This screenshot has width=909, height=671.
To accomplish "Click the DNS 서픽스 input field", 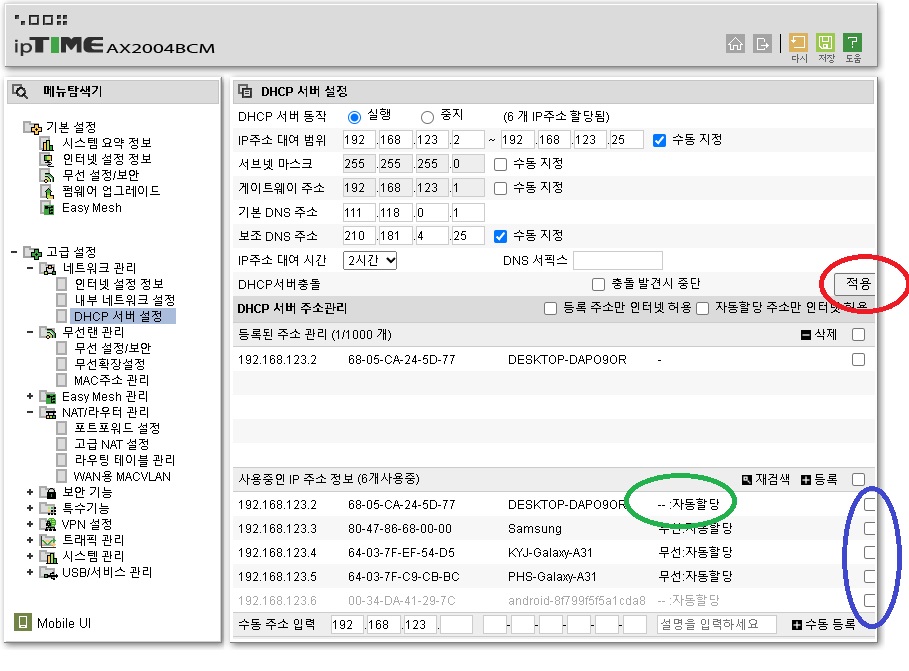I will point(618,260).
